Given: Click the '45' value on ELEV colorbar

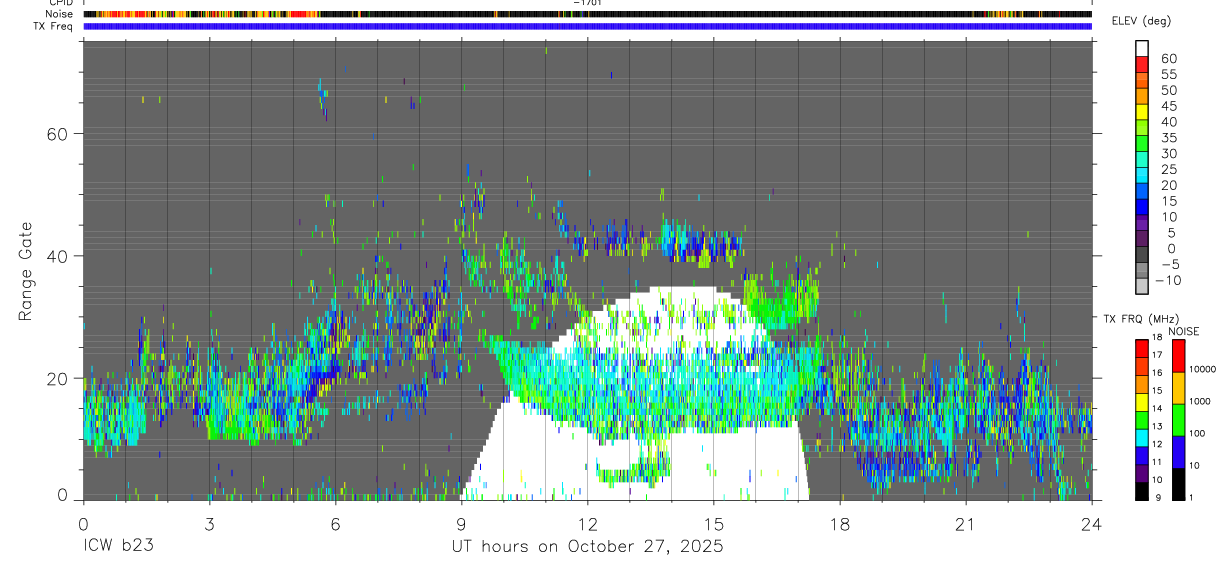Looking at the screenshot, I should [1167, 106].
